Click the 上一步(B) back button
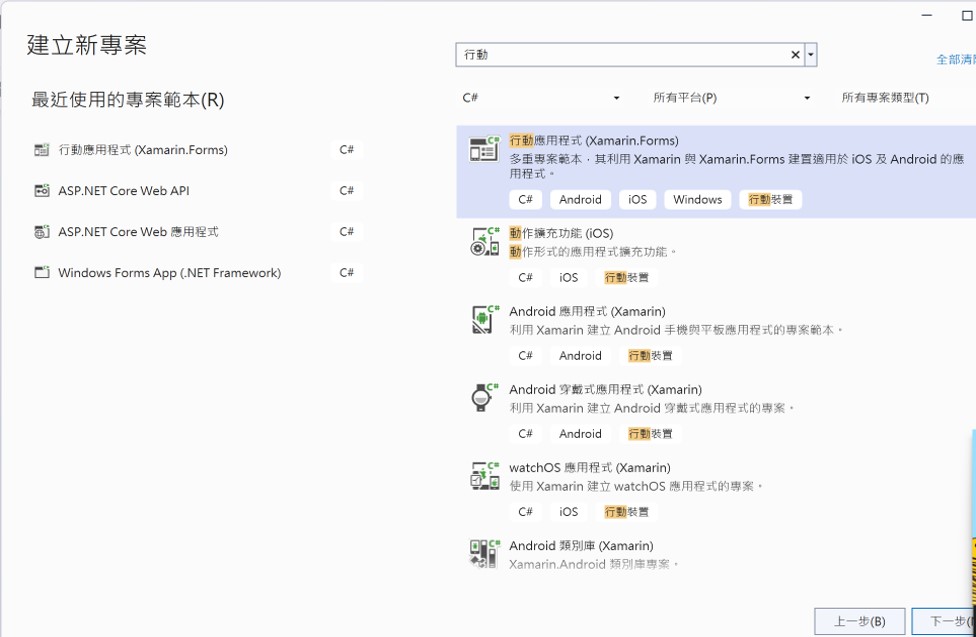Screen dimensions: 976x637 860,621
